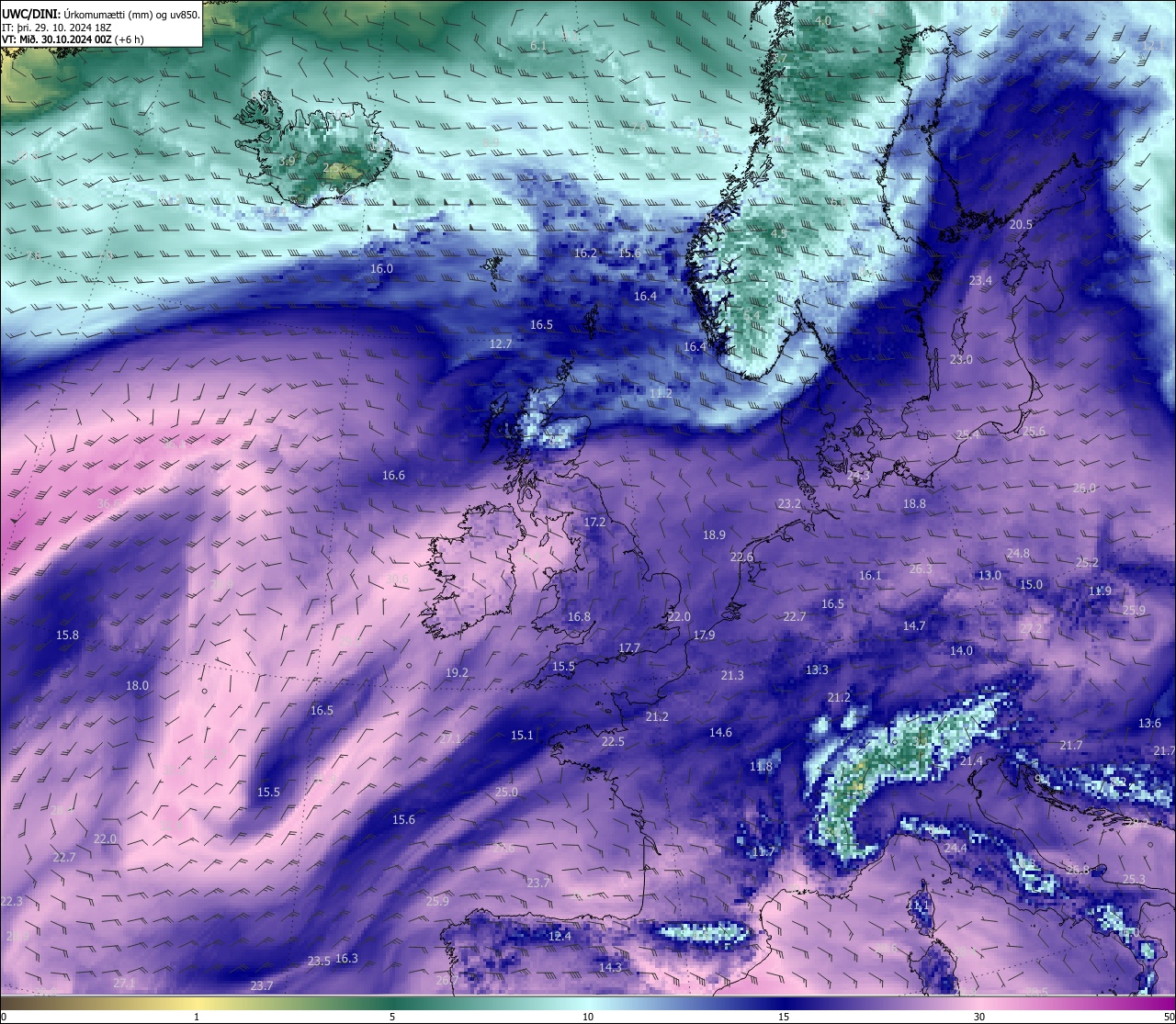Select the 20.5 value near the Gulf of Finland
This screenshot has height=1024, width=1176.
tap(1021, 224)
